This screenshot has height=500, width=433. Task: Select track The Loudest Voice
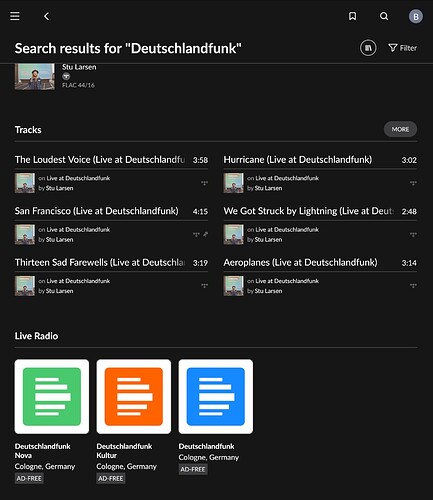[x=100, y=160]
